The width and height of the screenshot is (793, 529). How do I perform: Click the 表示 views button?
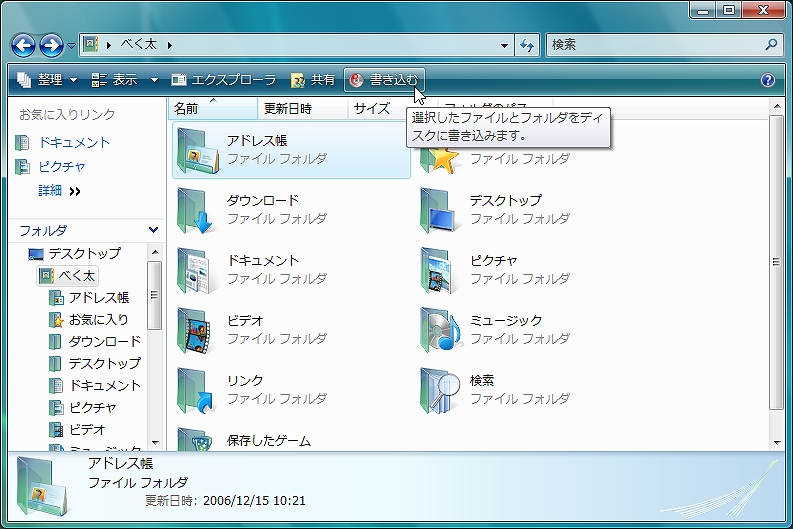click(x=115, y=80)
